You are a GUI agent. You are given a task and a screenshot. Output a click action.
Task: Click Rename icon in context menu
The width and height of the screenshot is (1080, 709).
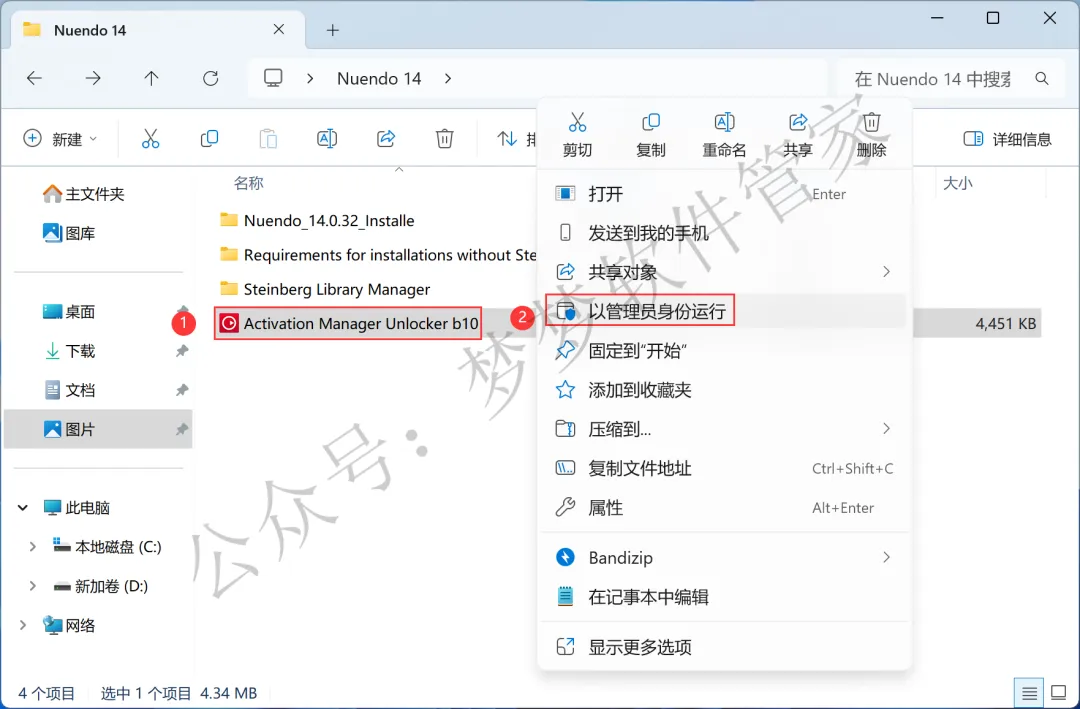(724, 123)
